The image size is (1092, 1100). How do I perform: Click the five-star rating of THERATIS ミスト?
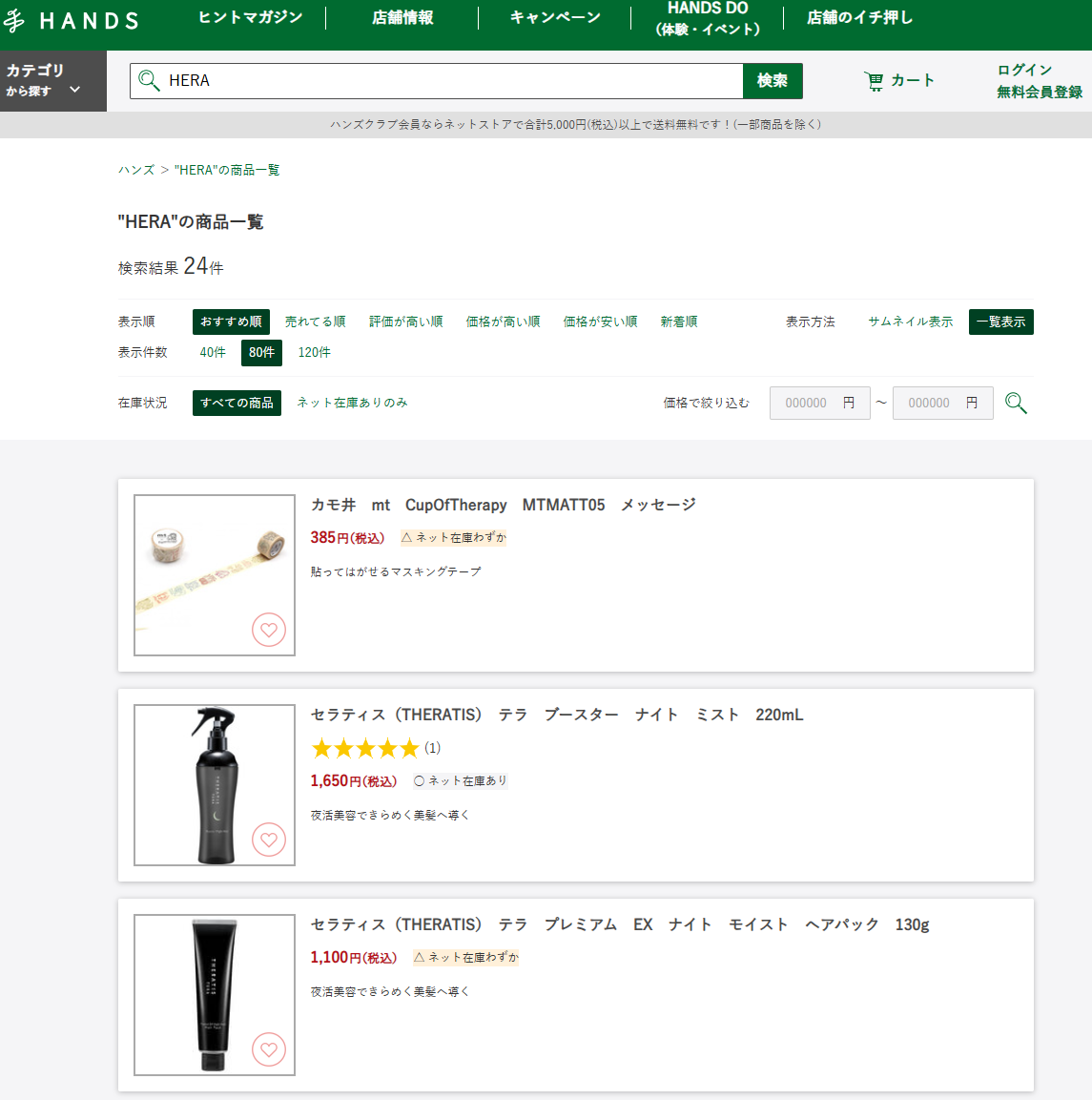[365, 749]
